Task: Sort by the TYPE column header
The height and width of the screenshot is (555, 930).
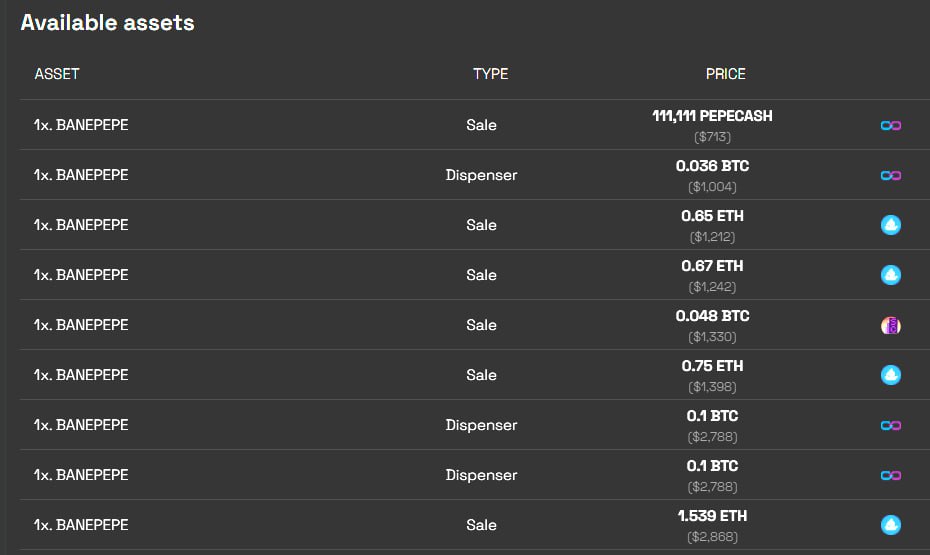Action: pyautogui.click(x=490, y=74)
